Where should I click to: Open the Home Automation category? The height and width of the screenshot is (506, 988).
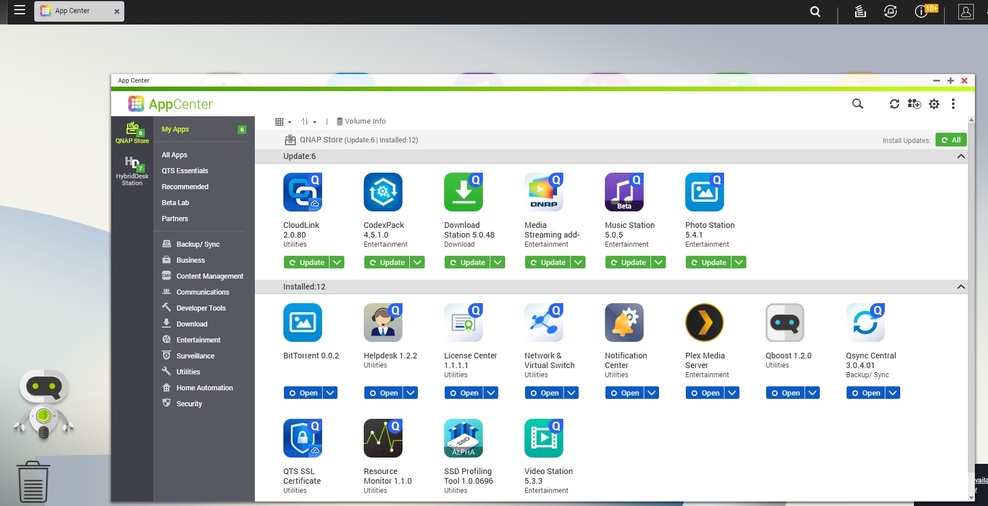click(x=204, y=388)
